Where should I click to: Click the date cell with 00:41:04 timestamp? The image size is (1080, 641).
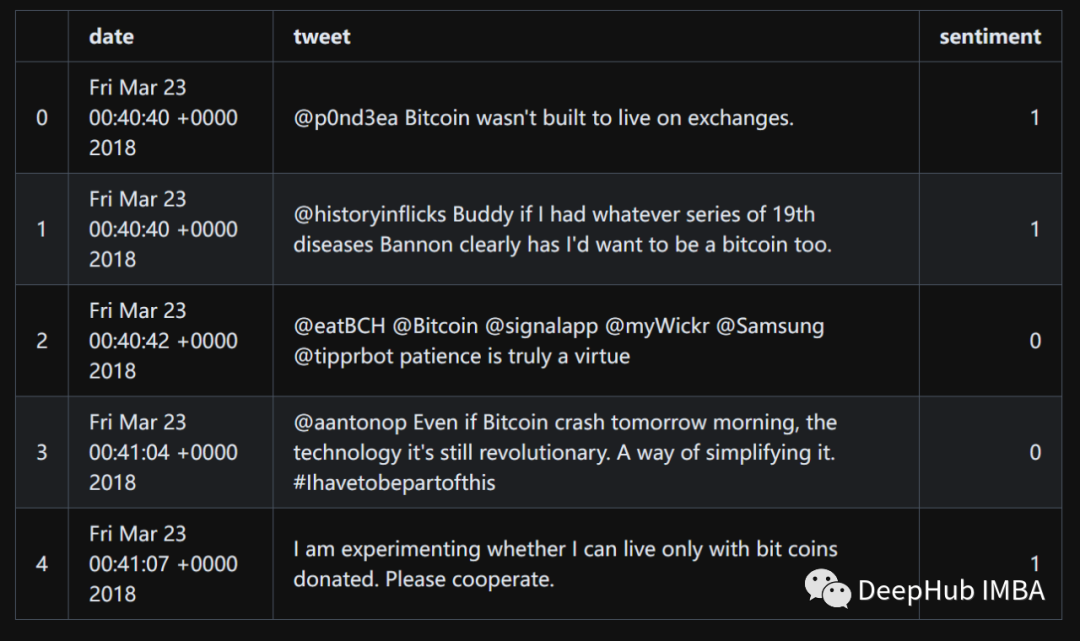point(163,452)
